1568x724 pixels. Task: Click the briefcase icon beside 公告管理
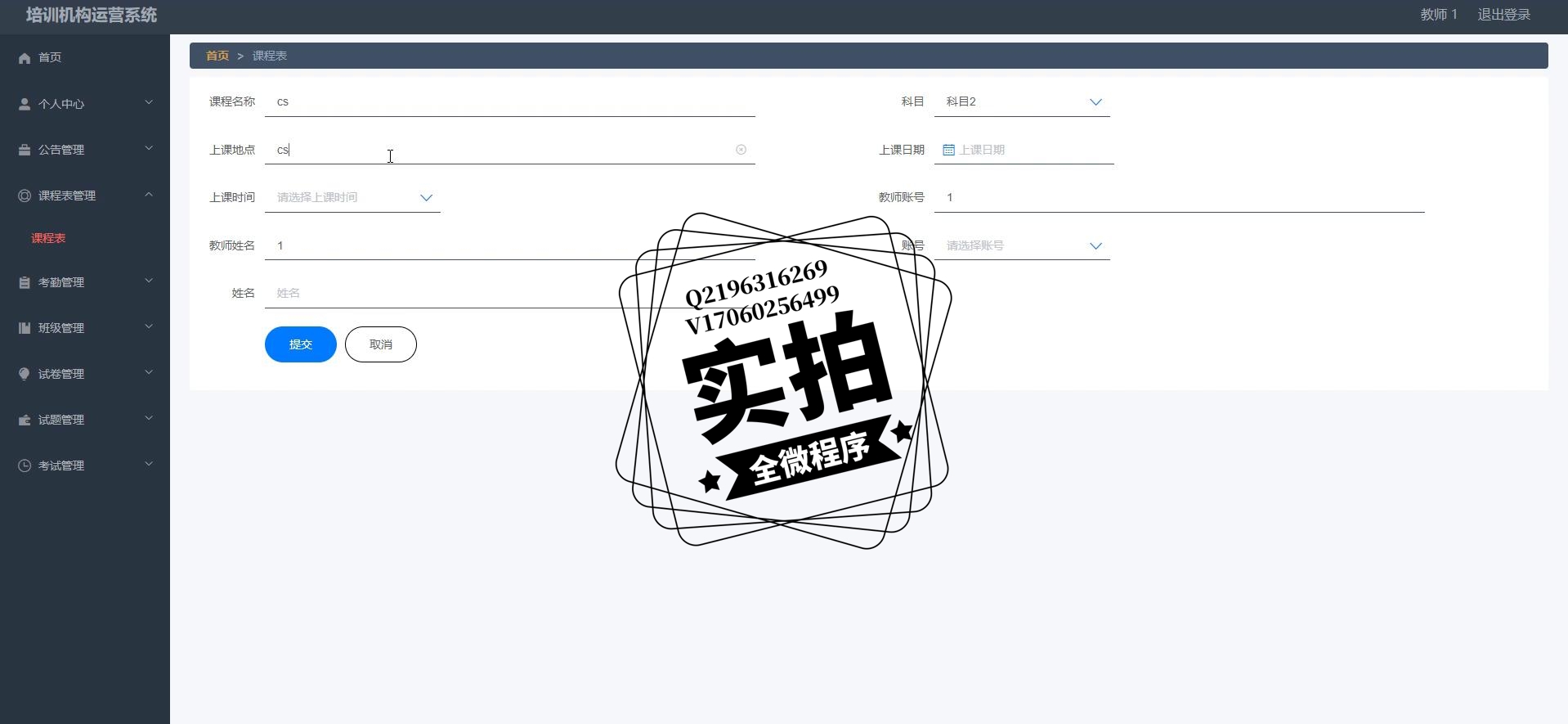25,150
